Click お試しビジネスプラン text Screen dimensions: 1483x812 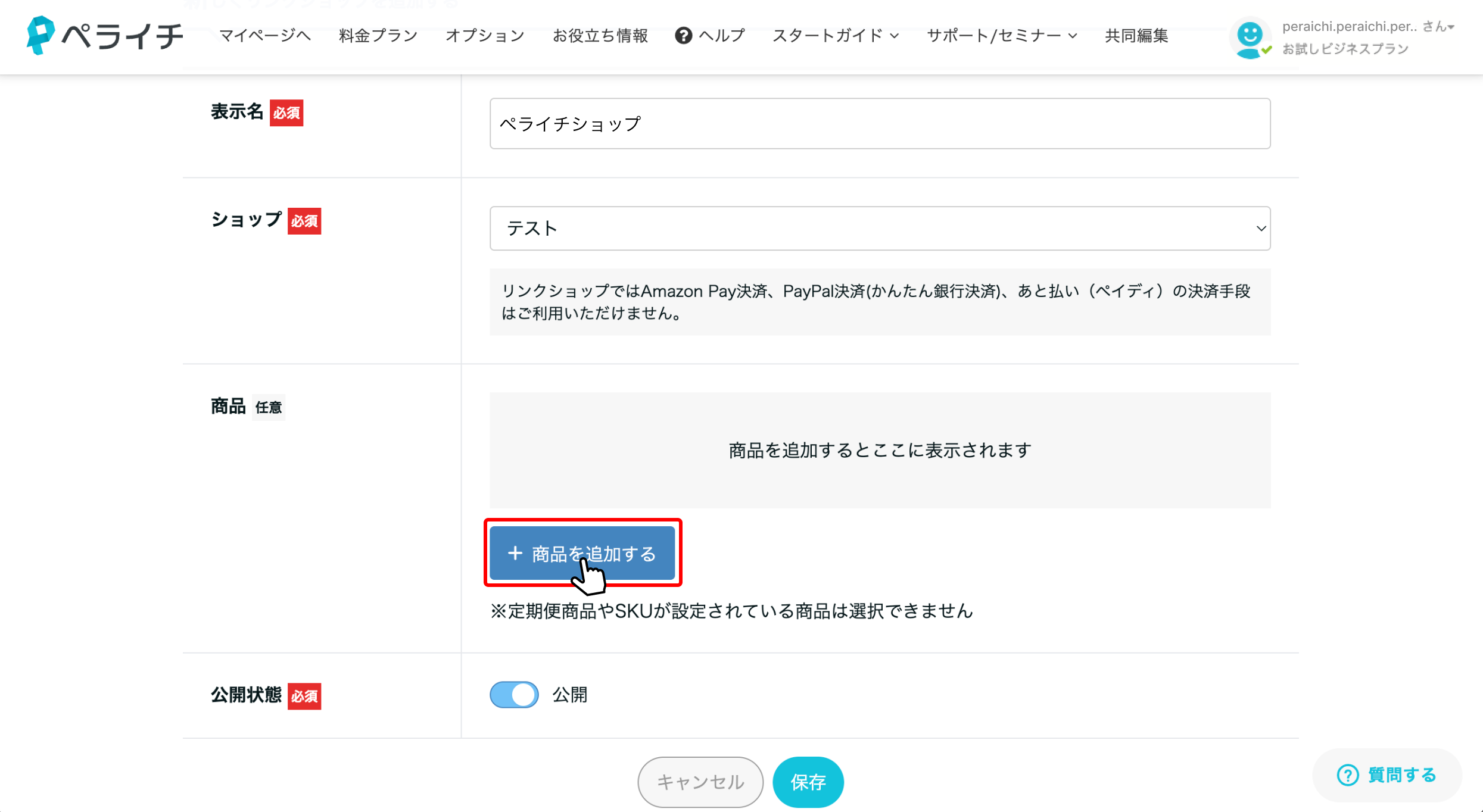pyautogui.click(x=1345, y=49)
